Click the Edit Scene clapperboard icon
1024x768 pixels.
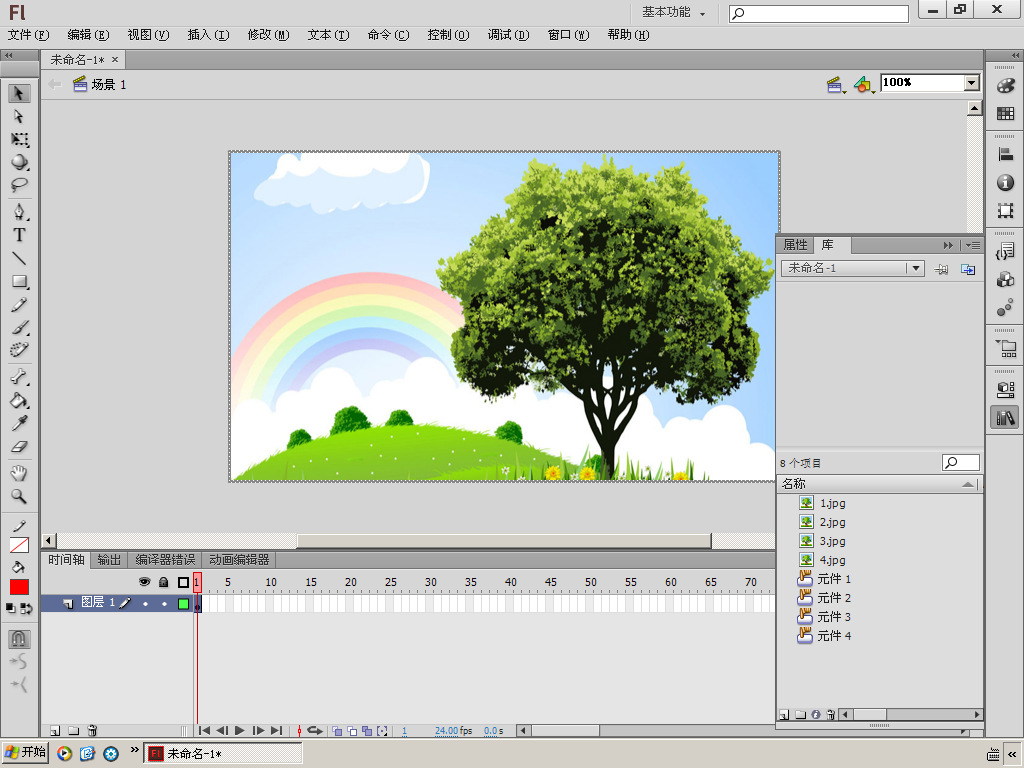click(x=835, y=84)
